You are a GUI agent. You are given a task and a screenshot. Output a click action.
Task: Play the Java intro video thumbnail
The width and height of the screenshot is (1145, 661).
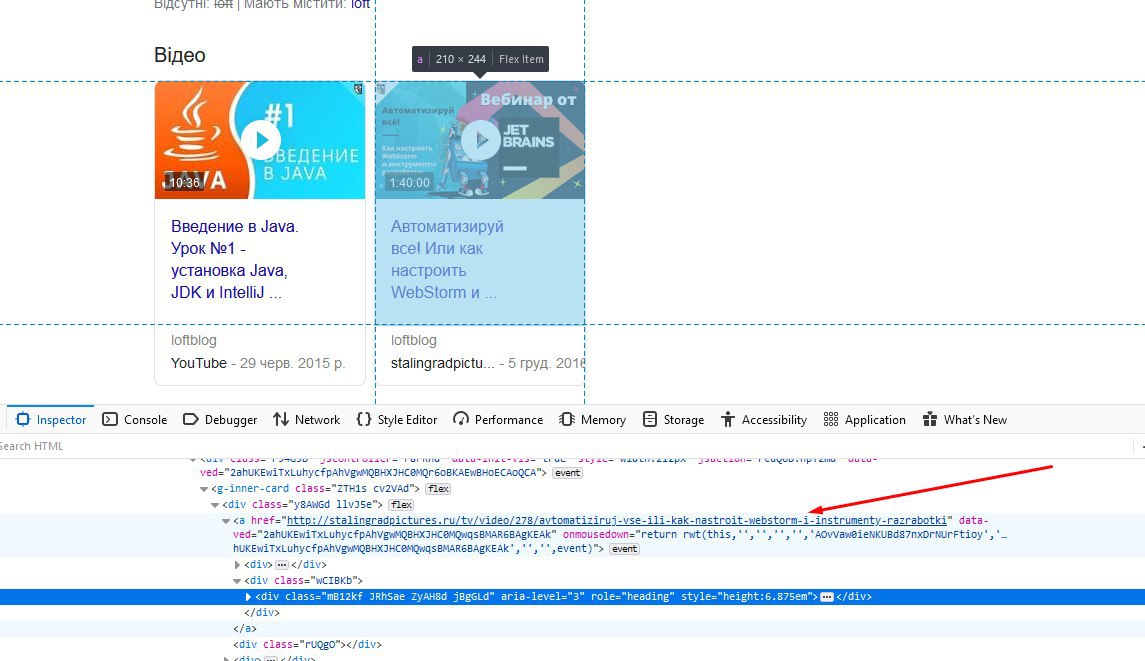(x=260, y=140)
